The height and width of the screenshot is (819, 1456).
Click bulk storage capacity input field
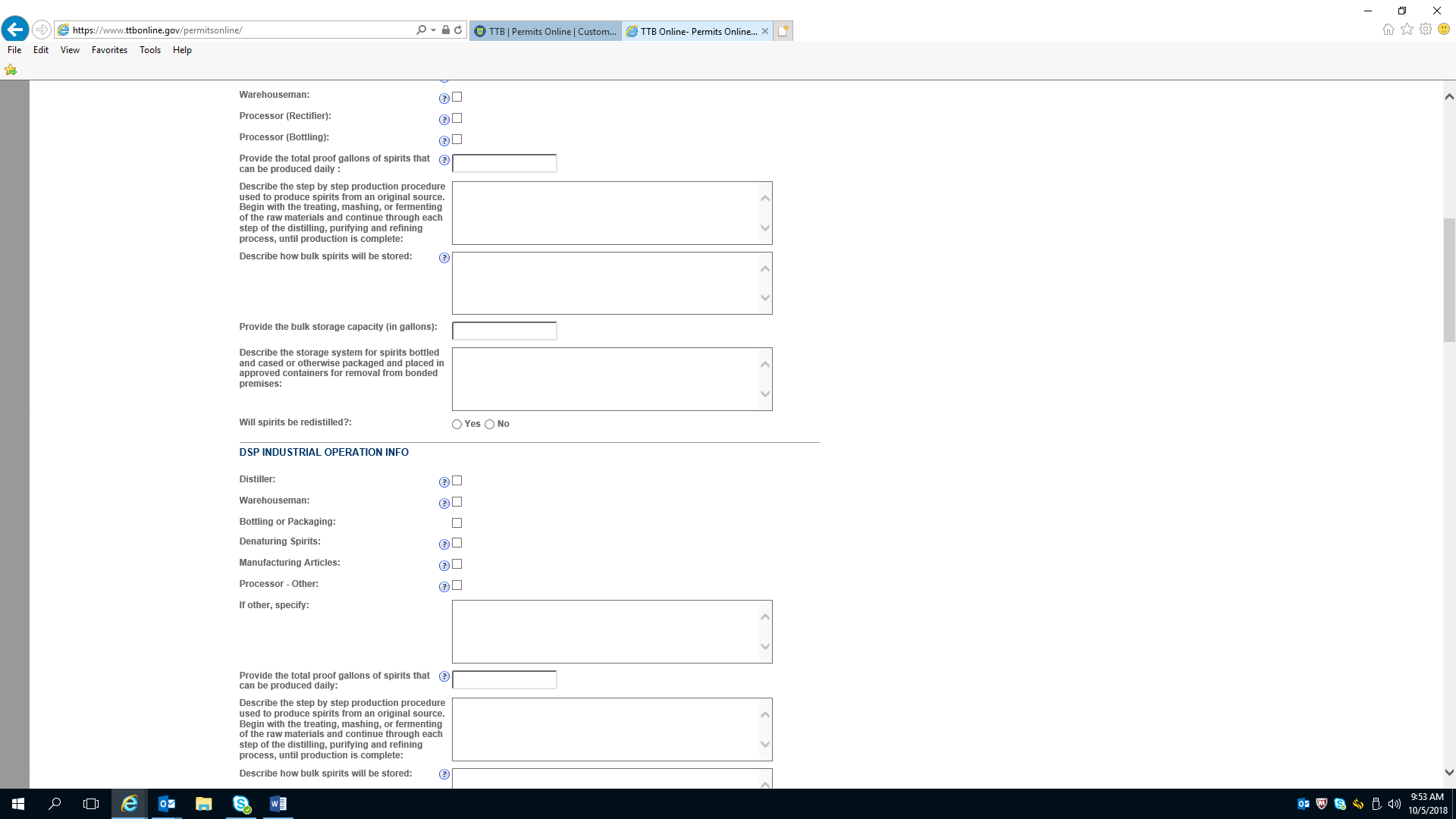(504, 331)
